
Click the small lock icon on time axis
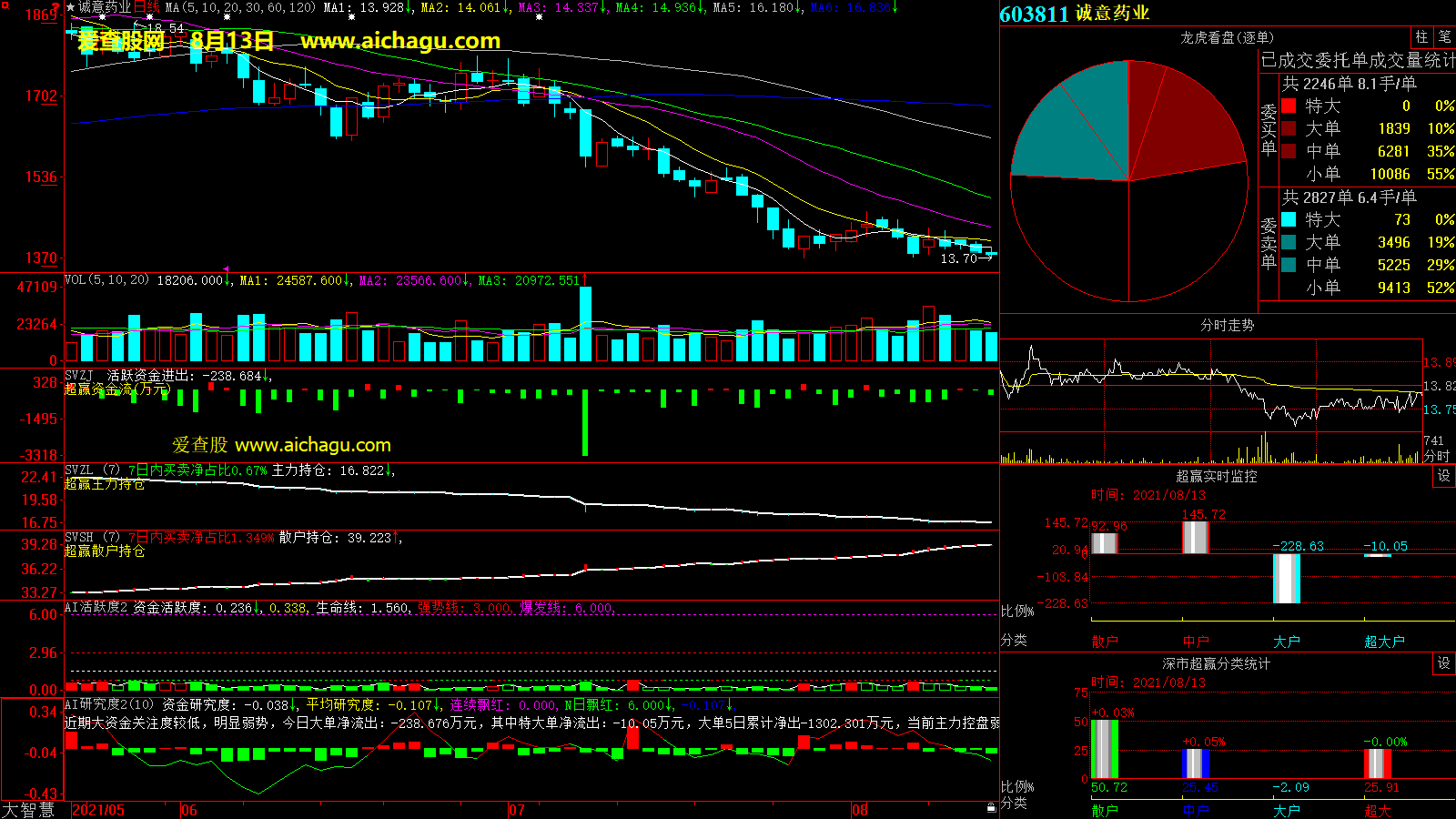pyautogui.click(x=991, y=807)
